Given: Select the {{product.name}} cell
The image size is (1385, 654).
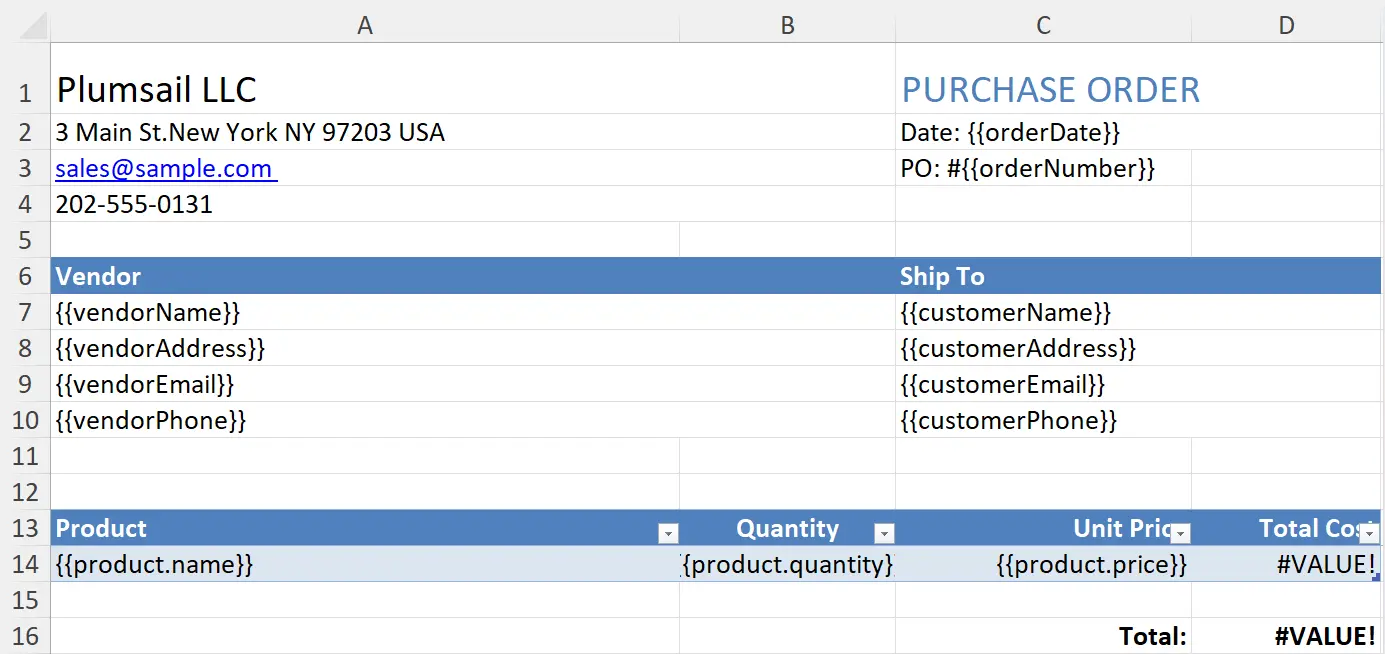Looking at the screenshot, I should coord(365,564).
